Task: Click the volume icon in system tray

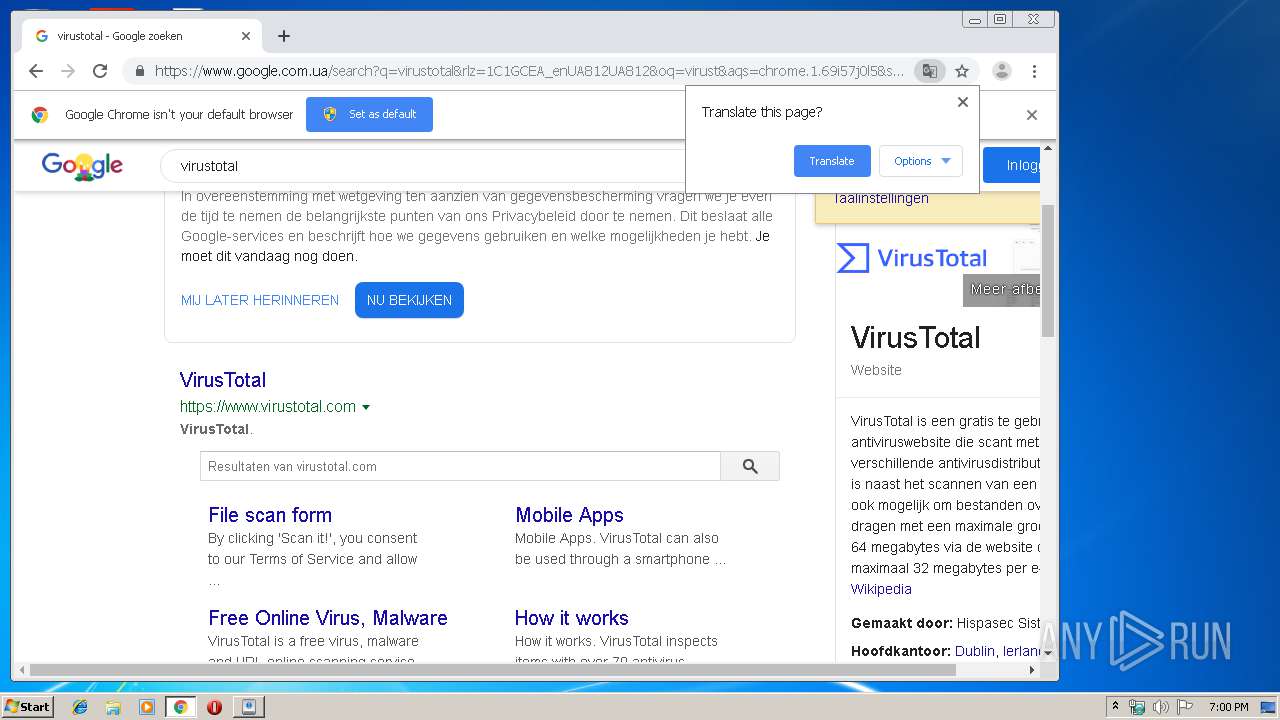Action: click(1161, 707)
